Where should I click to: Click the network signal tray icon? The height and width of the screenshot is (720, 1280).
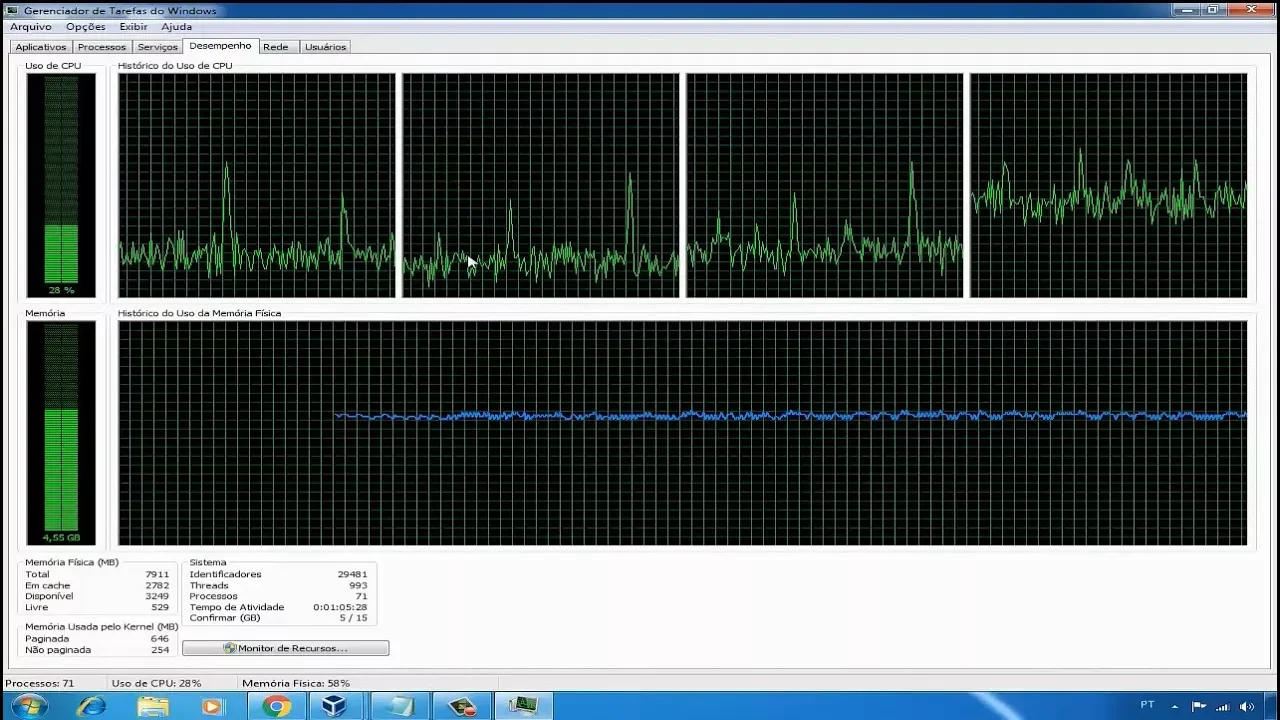tap(1222, 706)
